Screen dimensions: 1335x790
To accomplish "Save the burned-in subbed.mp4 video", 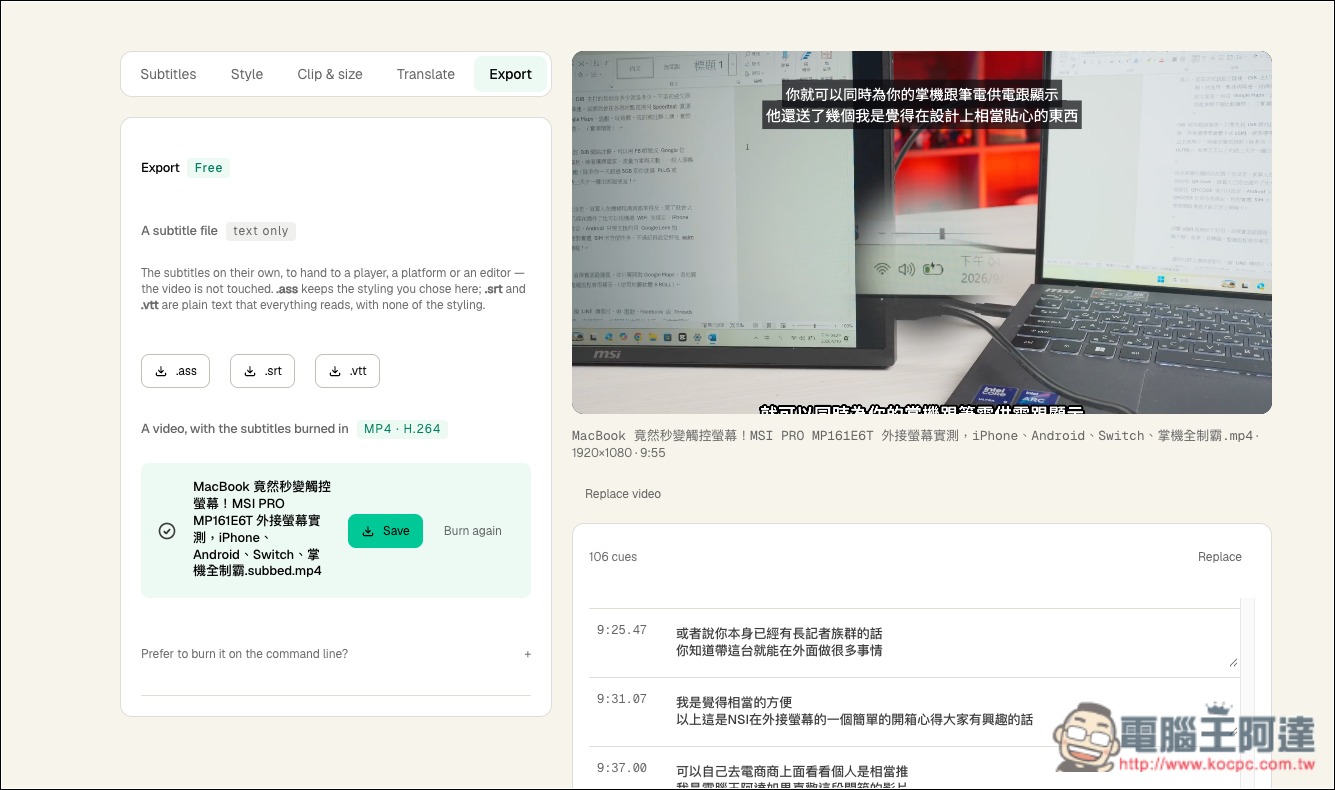I will 386,531.
